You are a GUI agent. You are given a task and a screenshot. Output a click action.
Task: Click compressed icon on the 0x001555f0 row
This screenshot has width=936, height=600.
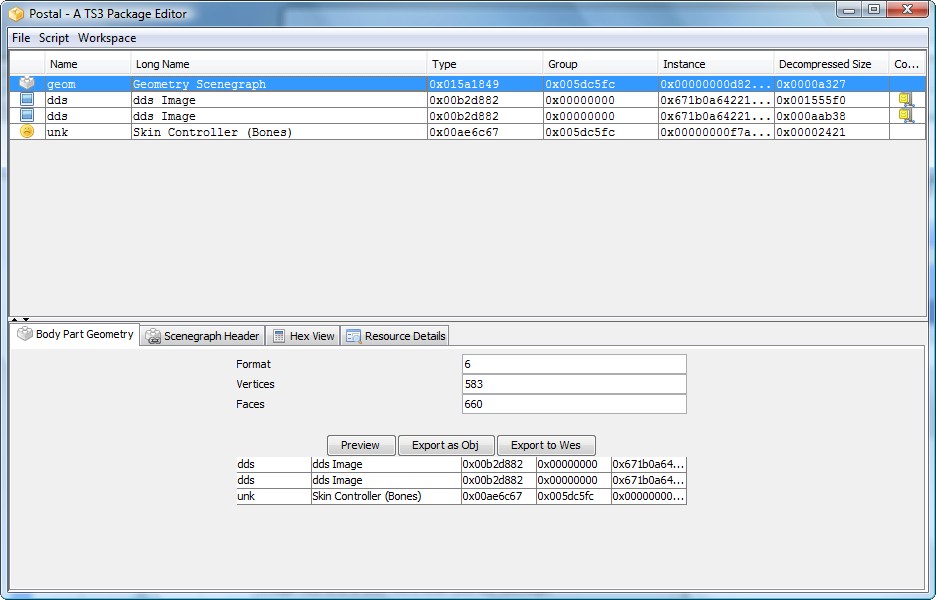pyautogui.click(x=906, y=100)
